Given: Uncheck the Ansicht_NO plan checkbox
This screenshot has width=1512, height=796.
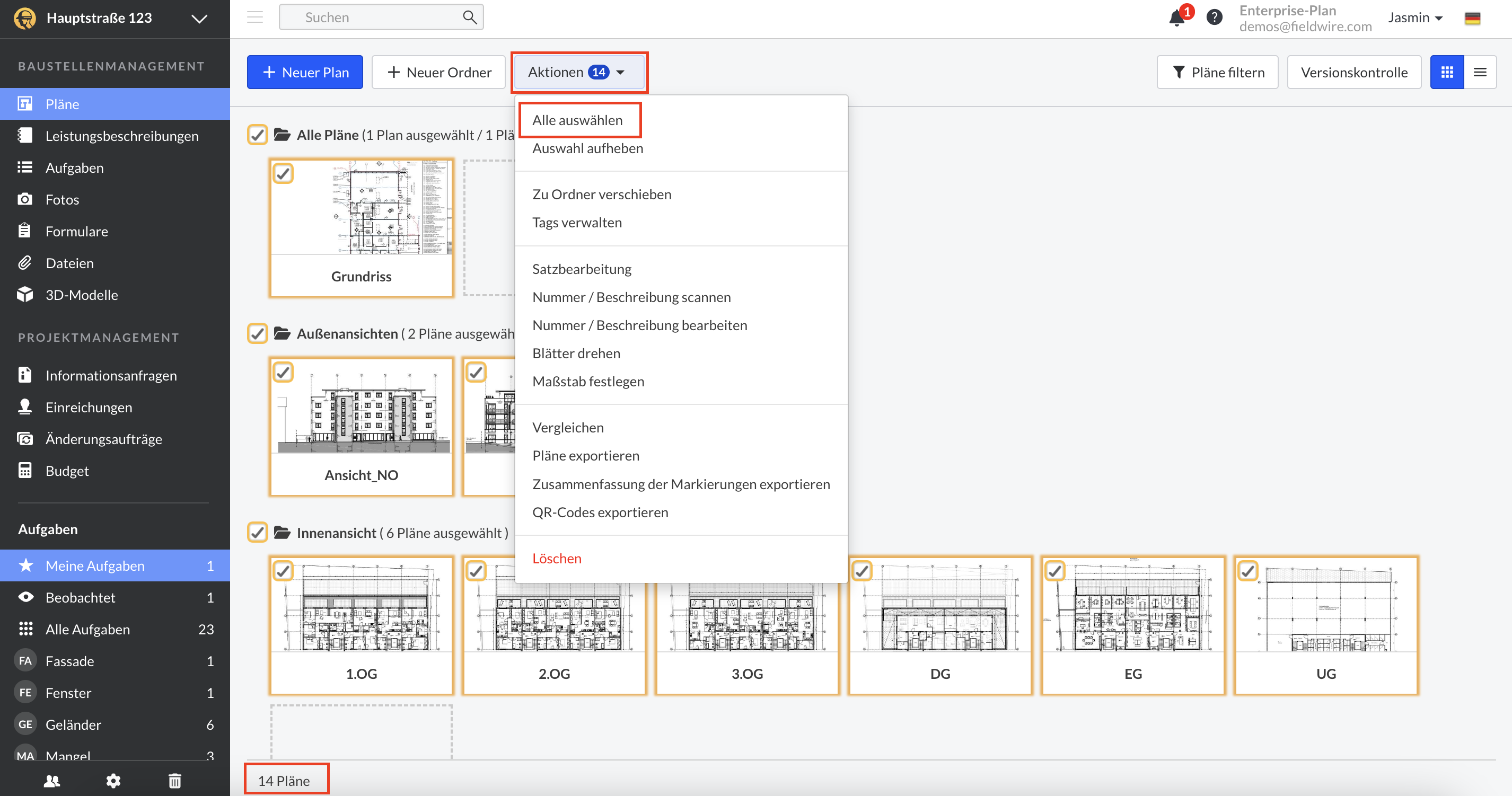Looking at the screenshot, I should tap(284, 373).
